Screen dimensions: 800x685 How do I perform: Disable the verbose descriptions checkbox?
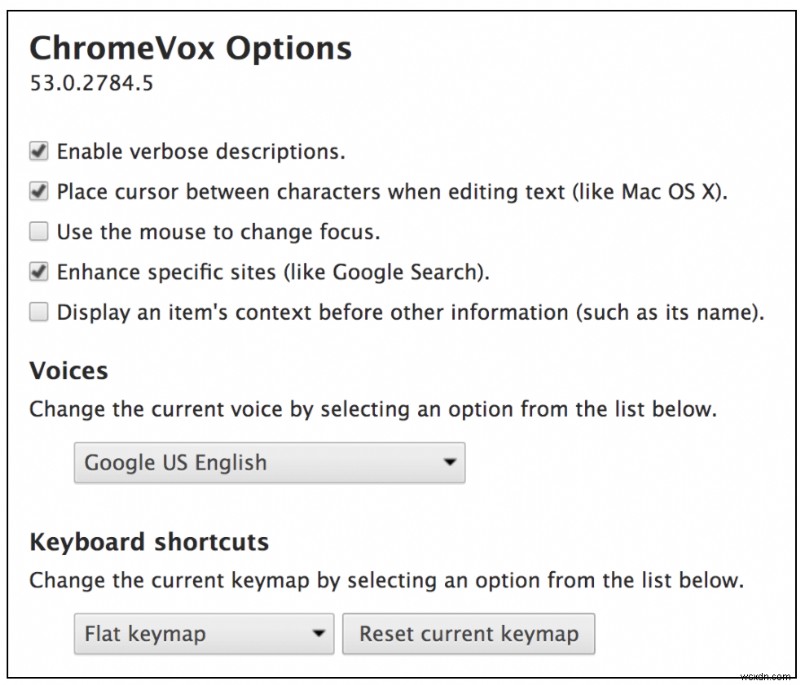[x=39, y=152]
